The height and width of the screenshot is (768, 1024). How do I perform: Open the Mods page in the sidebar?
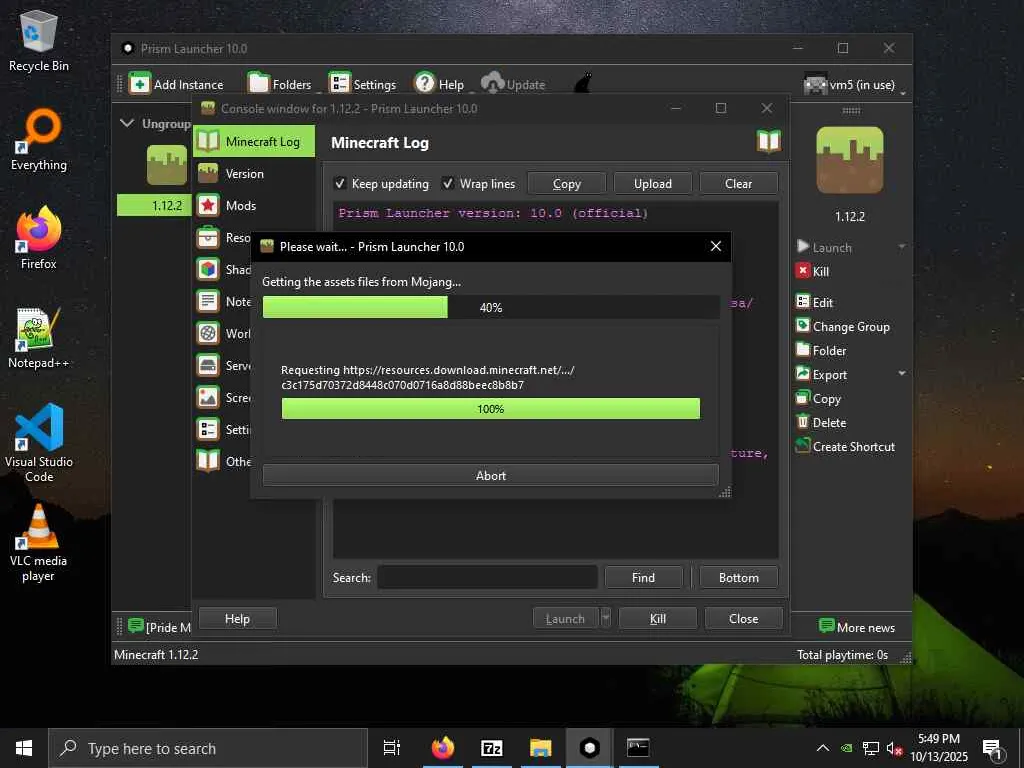pos(253,206)
